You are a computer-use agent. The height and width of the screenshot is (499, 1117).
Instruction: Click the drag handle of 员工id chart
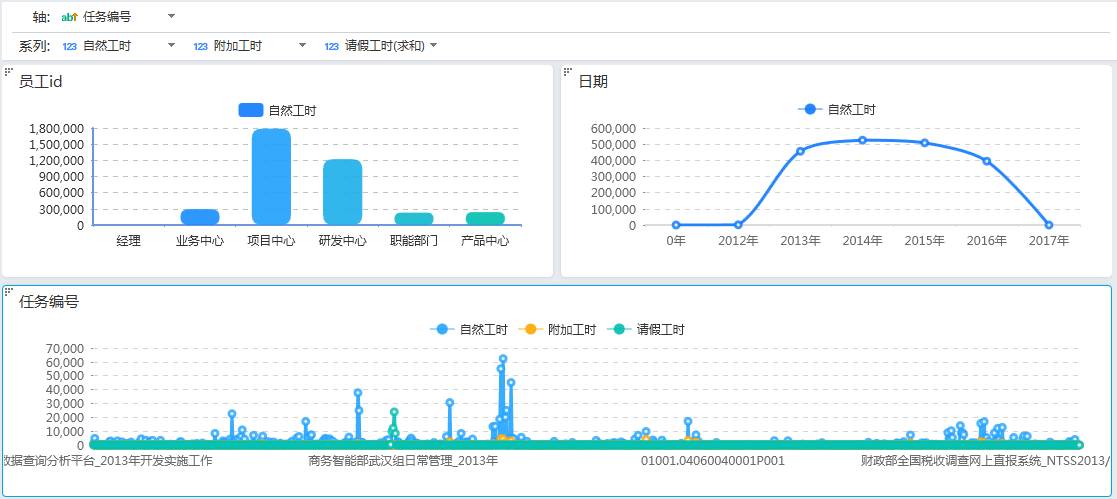pyautogui.click(x=9, y=71)
